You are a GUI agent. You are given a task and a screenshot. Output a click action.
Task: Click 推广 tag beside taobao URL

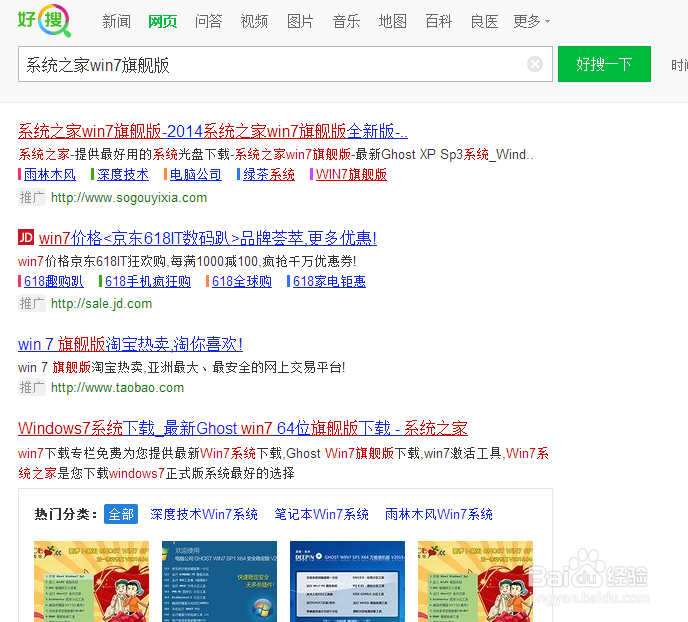point(32,387)
